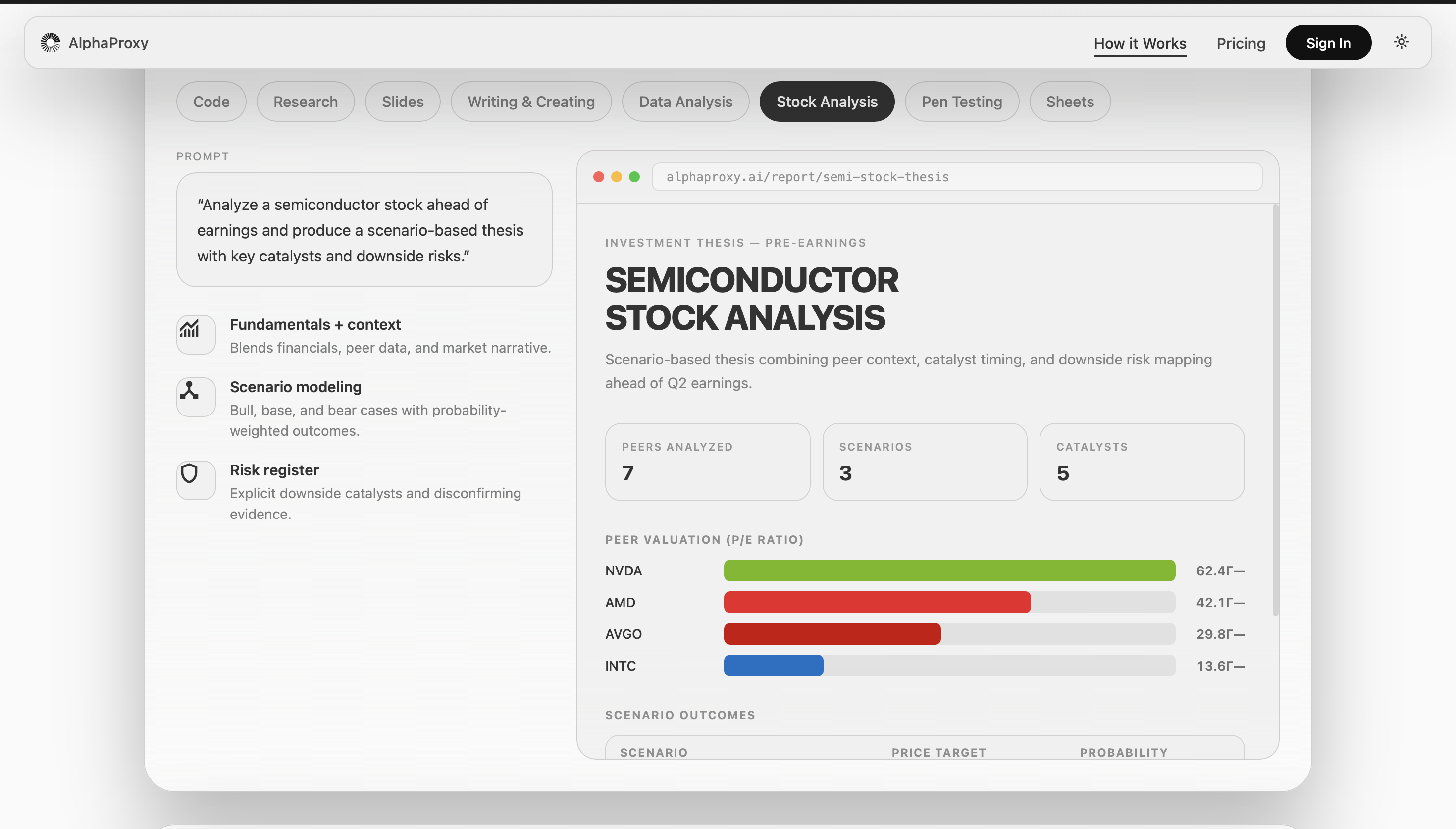Click the AVGO dark red valuation bar
Image resolution: width=1456 pixels, height=829 pixels.
pyautogui.click(x=832, y=634)
